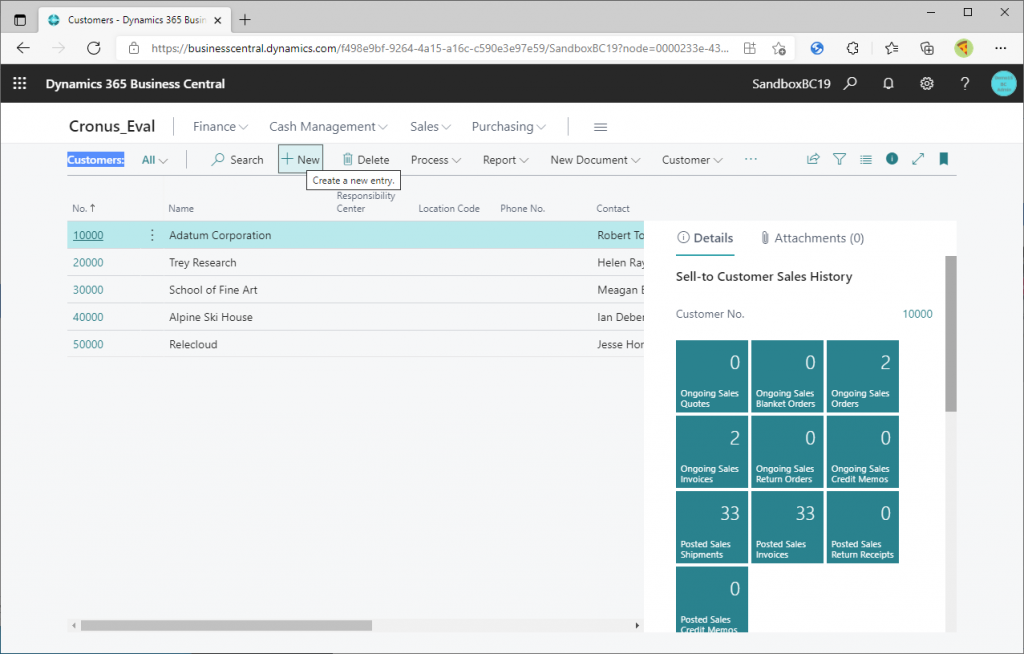Viewport: 1024px width, 654px height.
Task: Open the Ongoing Sales Blanket Orders tile
Action: pyautogui.click(x=787, y=376)
